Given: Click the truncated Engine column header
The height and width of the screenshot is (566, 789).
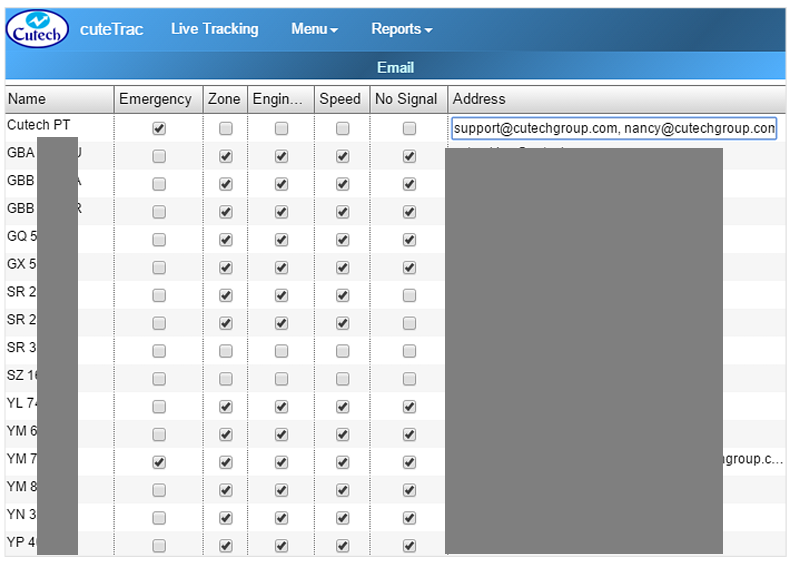Looking at the screenshot, I should 279,99.
